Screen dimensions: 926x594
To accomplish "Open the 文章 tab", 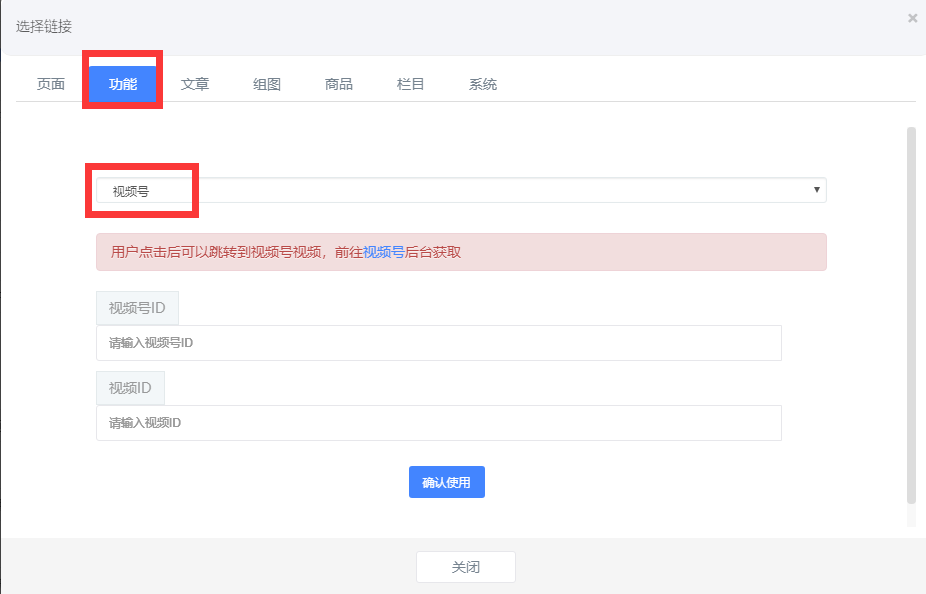I will pyautogui.click(x=195, y=84).
